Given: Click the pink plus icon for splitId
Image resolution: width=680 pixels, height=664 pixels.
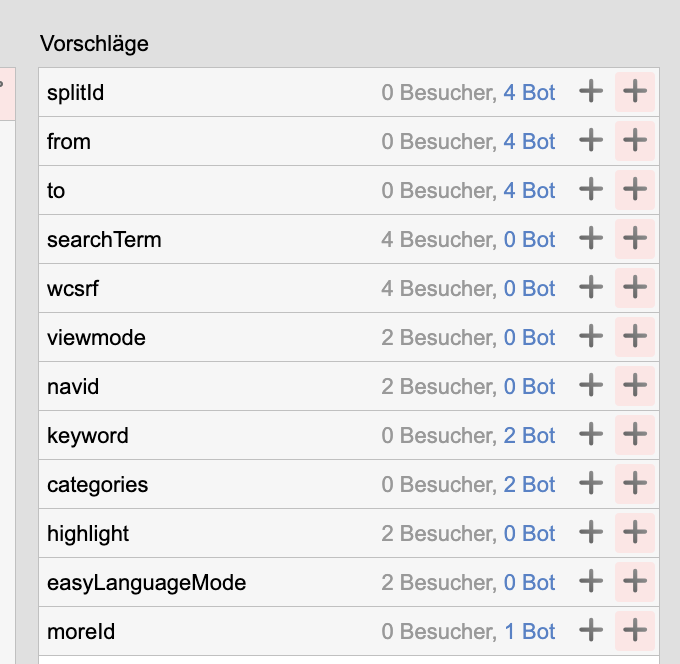Looking at the screenshot, I should click(x=635, y=92).
